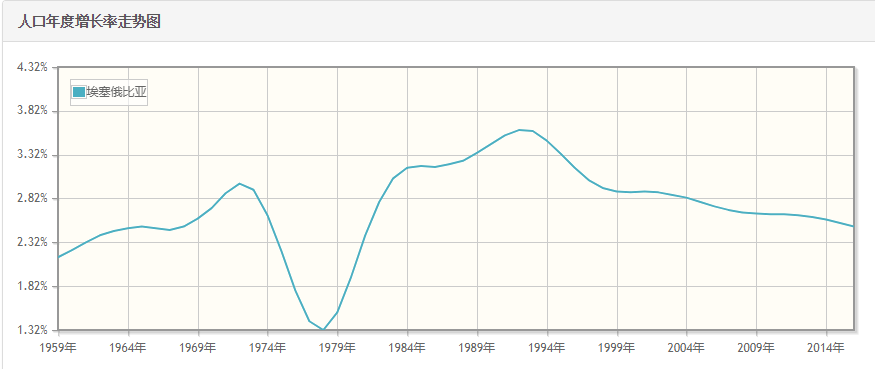The width and height of the screenshot is (875, 369).
Task: Select the 2014年 x-axis label
Action: (x=825, y=348)
